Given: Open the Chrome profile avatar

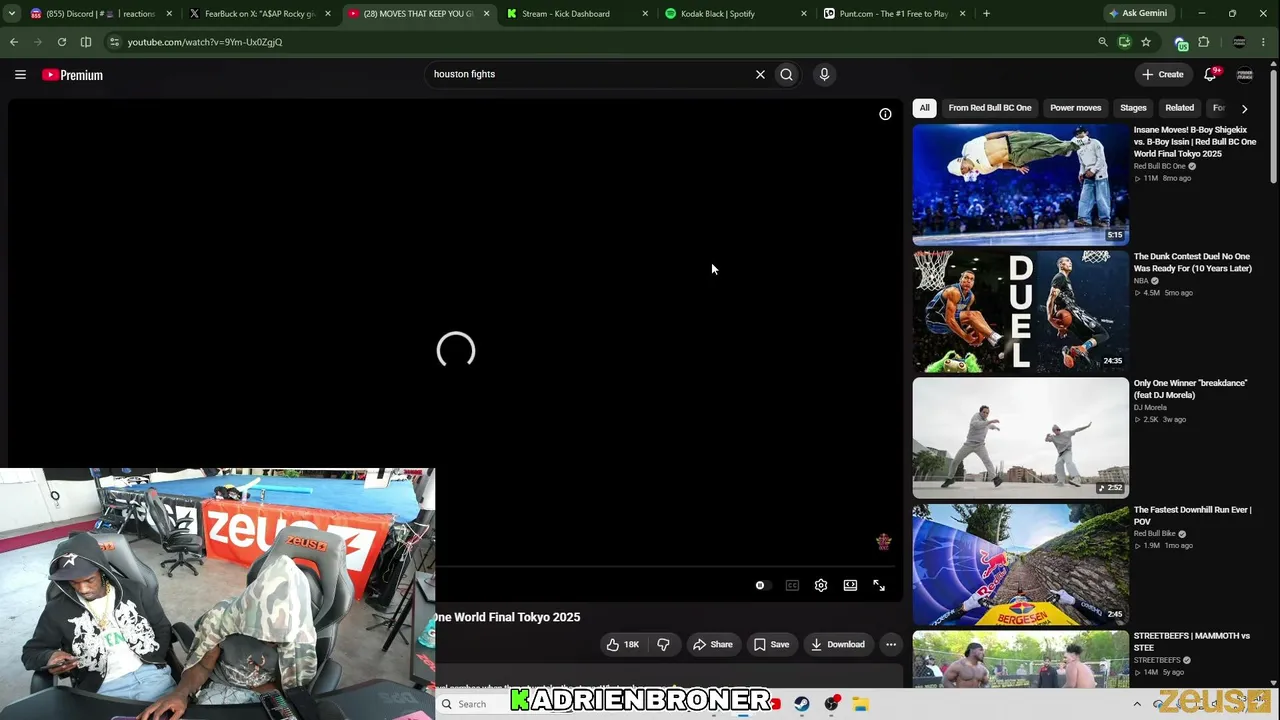Looking at the screenshot, I should 1240,42.
